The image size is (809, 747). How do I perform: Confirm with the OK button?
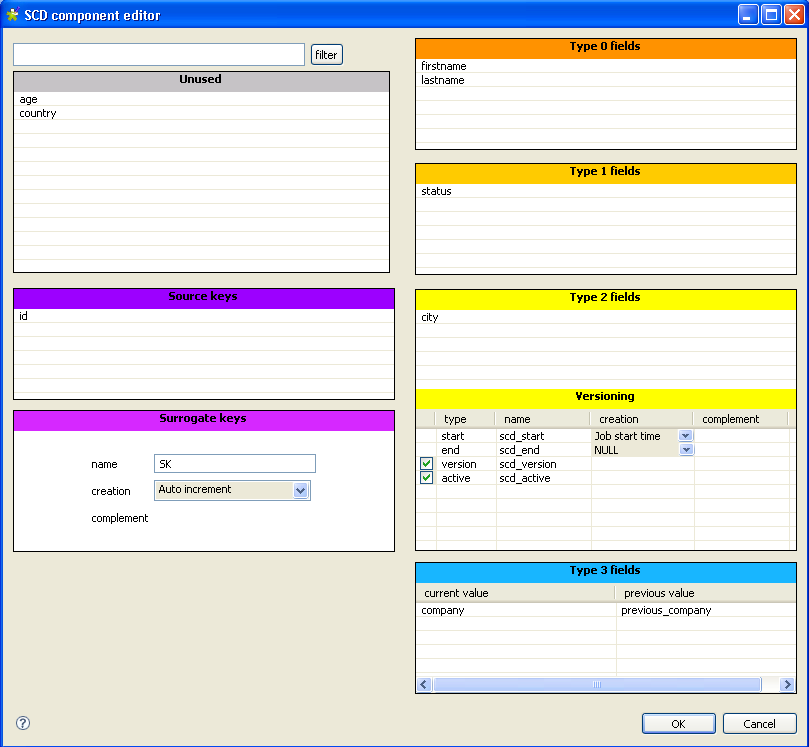(x=678, y=723)
